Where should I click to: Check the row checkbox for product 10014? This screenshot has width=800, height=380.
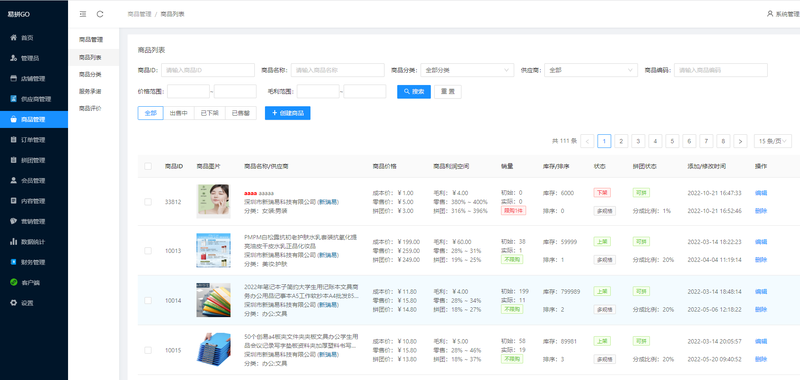[x=148, y=300]
